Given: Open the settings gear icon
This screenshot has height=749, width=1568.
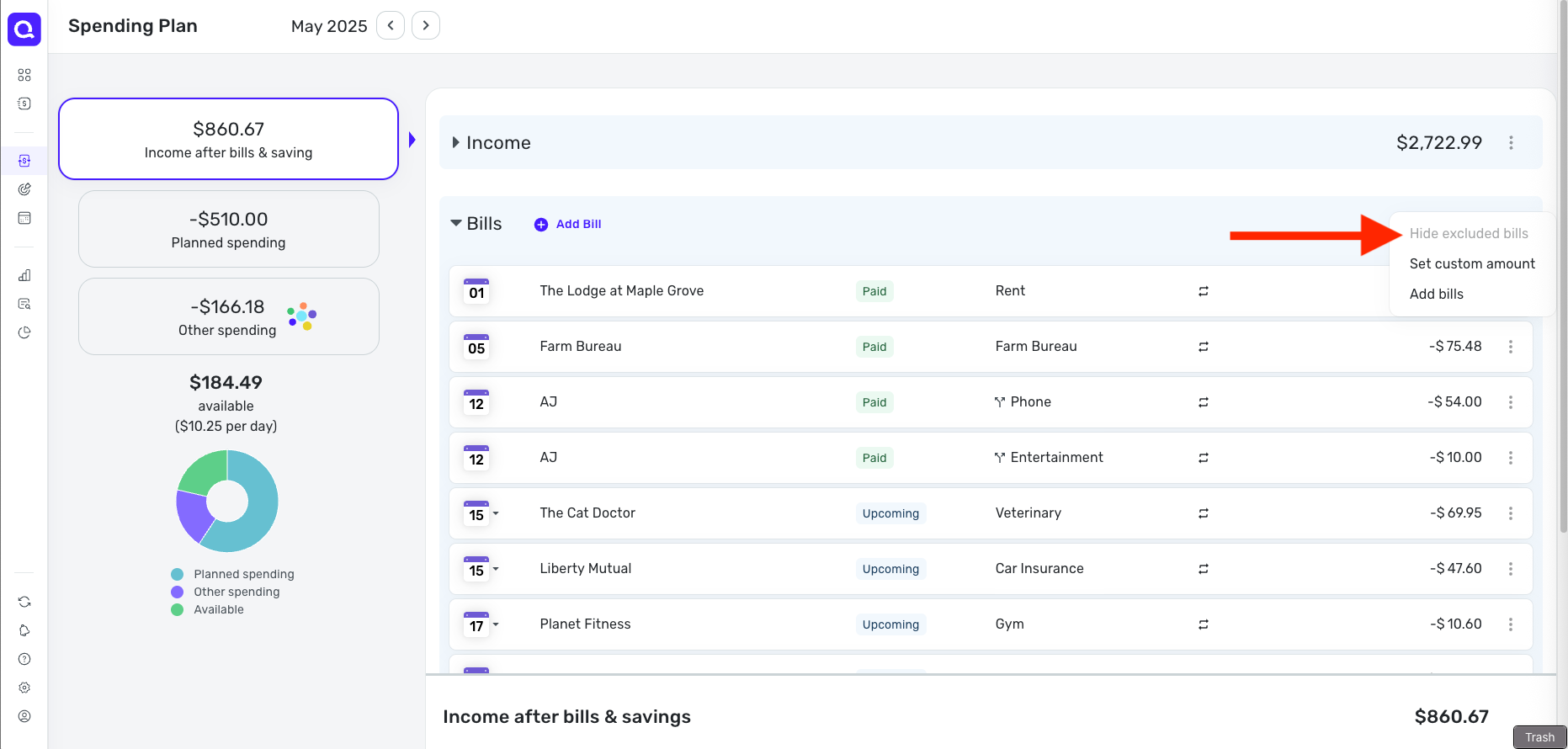Looking at the screenshot, I should coord(24,688).
